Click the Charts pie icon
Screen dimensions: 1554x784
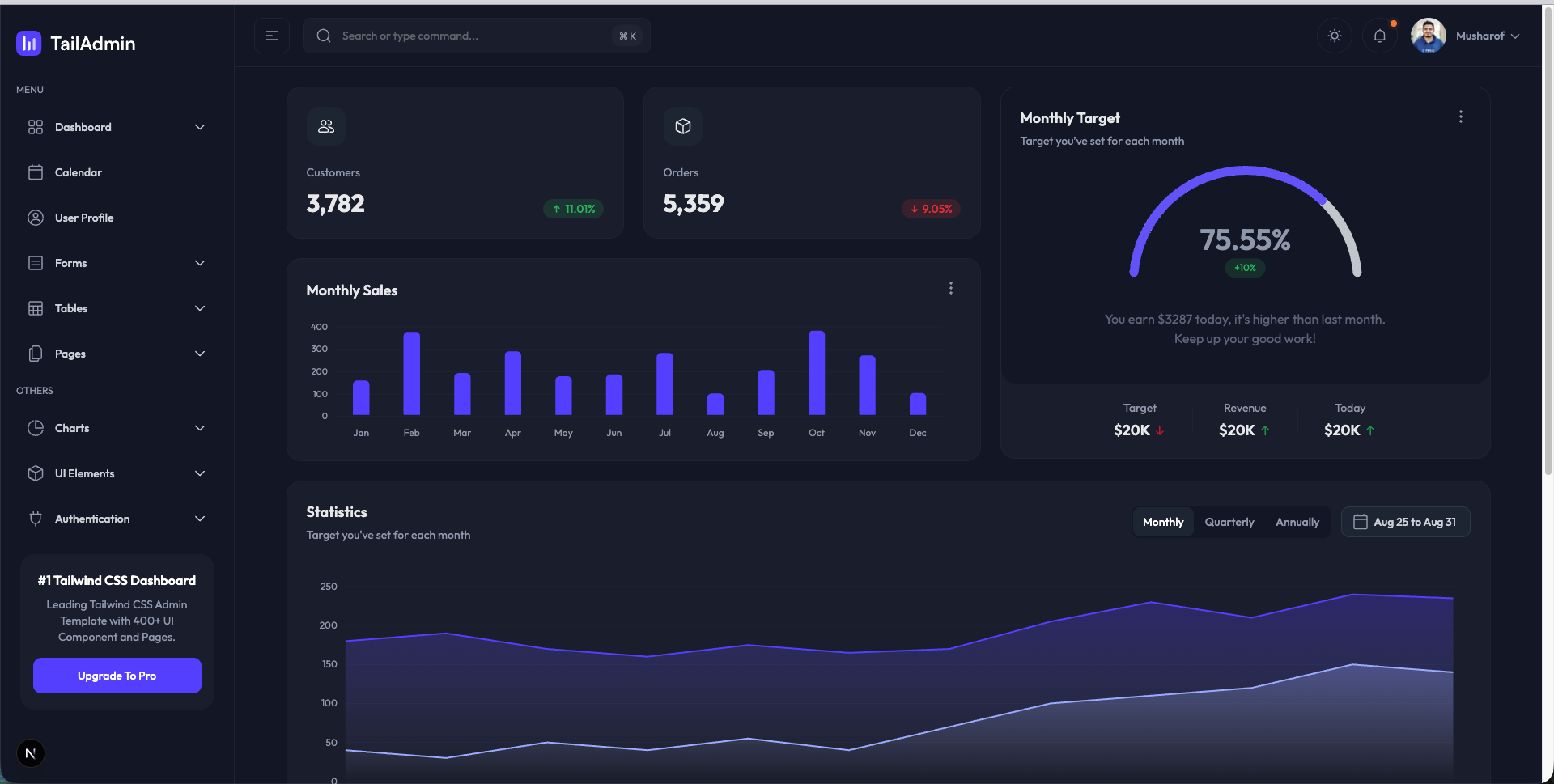[36, 428]
